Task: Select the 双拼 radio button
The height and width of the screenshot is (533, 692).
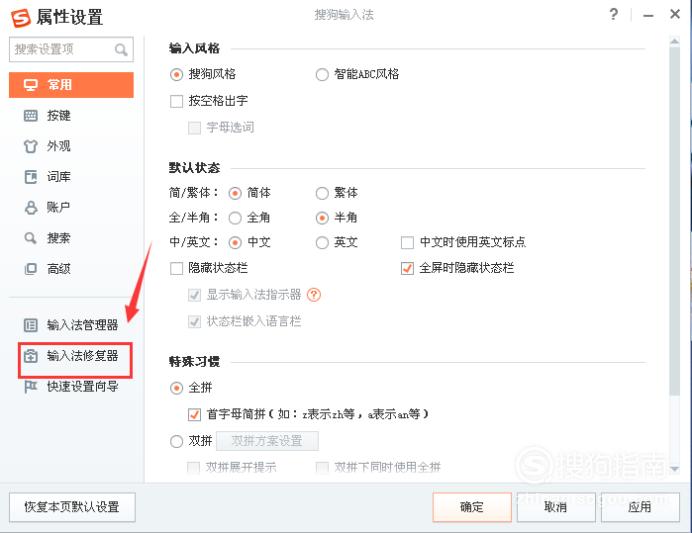Action: pyautogui.click(x=176, y=441)
